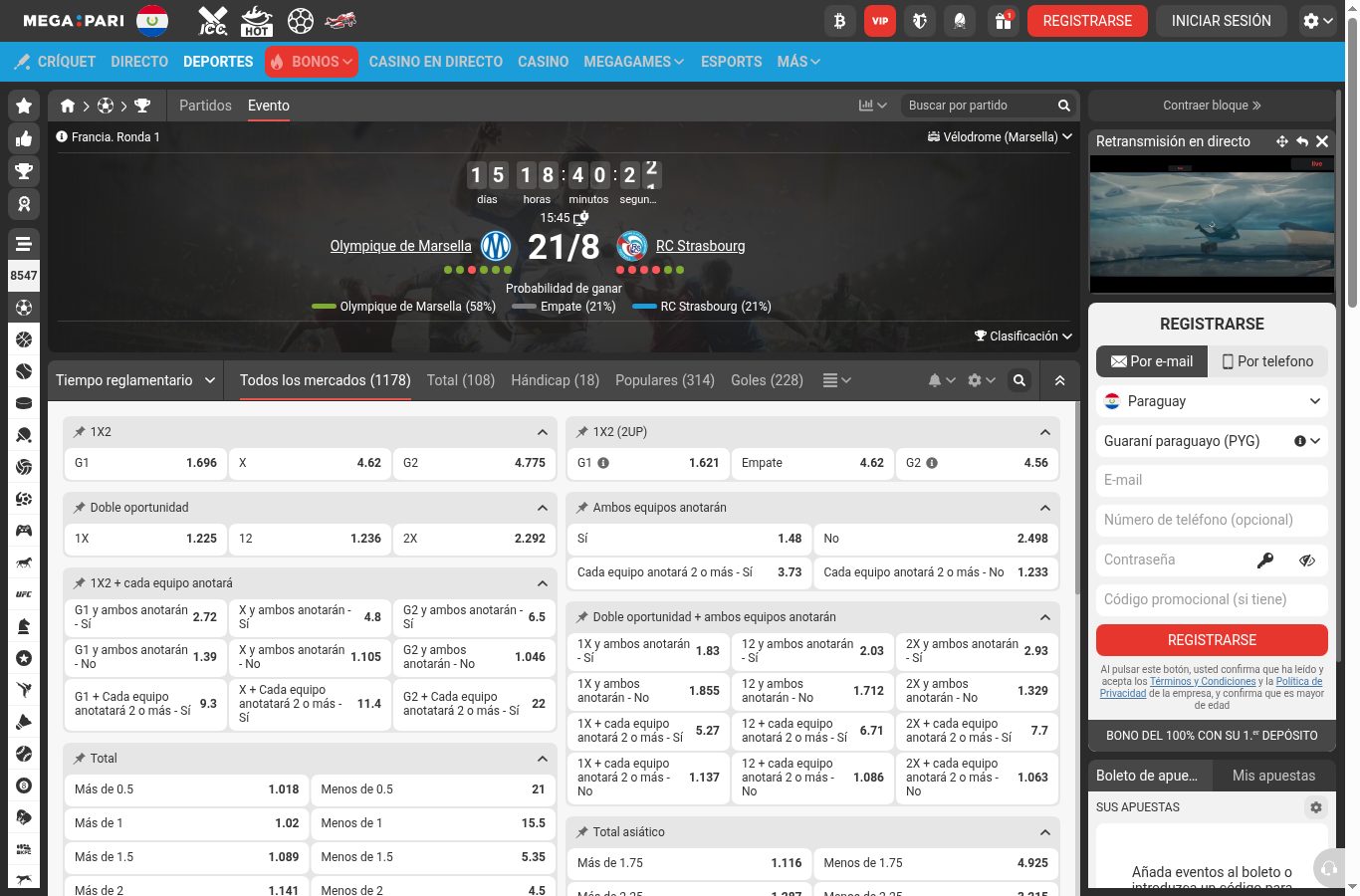1360x896 pixels.
Task: Switch registration to Por e-mail
Action: [1152, 361]
